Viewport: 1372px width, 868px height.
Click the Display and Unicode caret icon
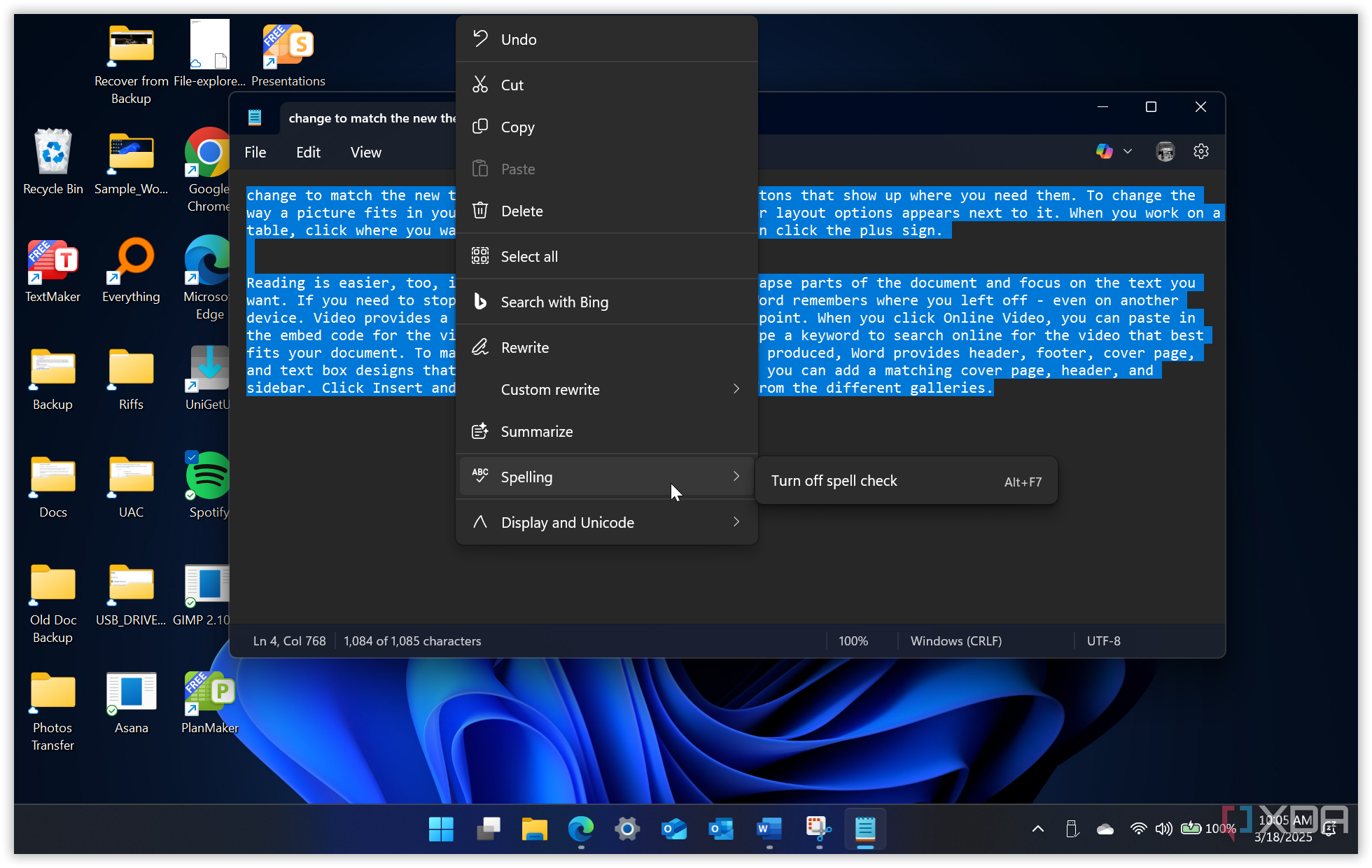click(x=480, y=521)
